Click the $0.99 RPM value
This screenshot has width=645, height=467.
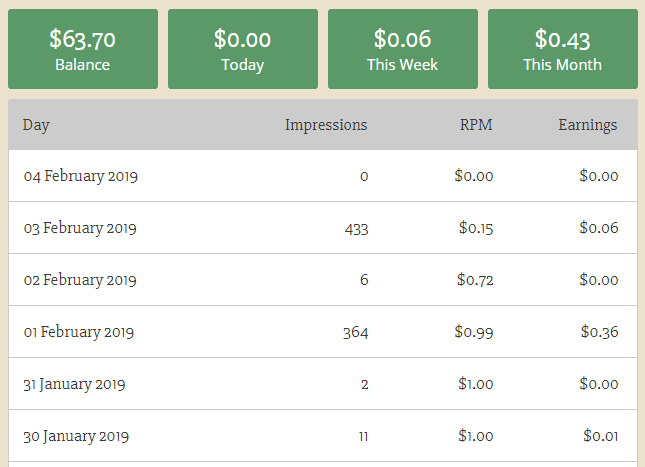click(474, 333)
